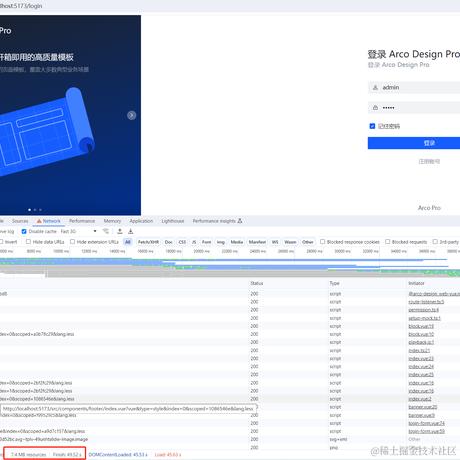Filter requests by Wasm
This screenshot has height=460, width=460.
290,242
